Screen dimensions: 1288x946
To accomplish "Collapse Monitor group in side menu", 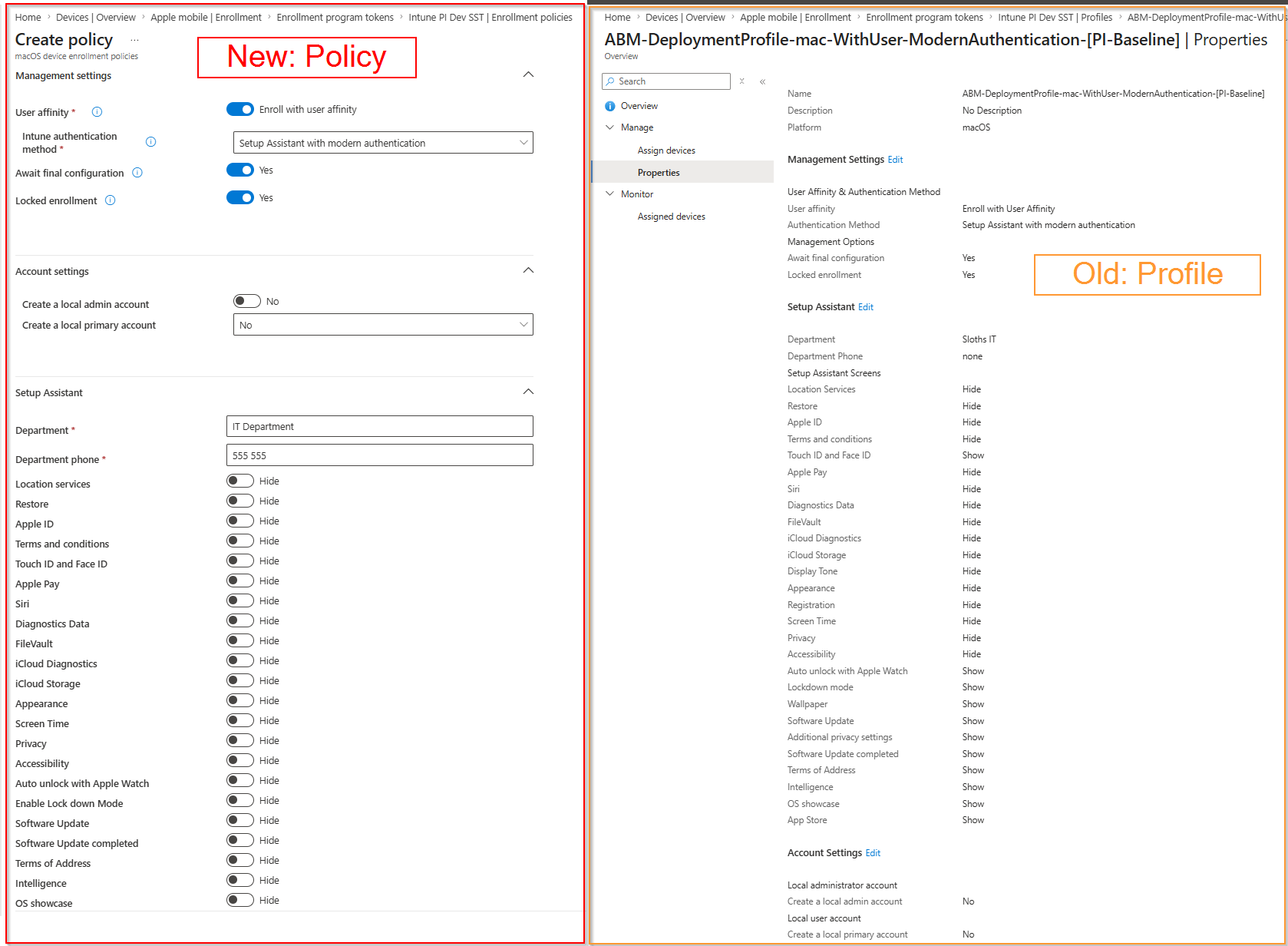I will [610, 194].
